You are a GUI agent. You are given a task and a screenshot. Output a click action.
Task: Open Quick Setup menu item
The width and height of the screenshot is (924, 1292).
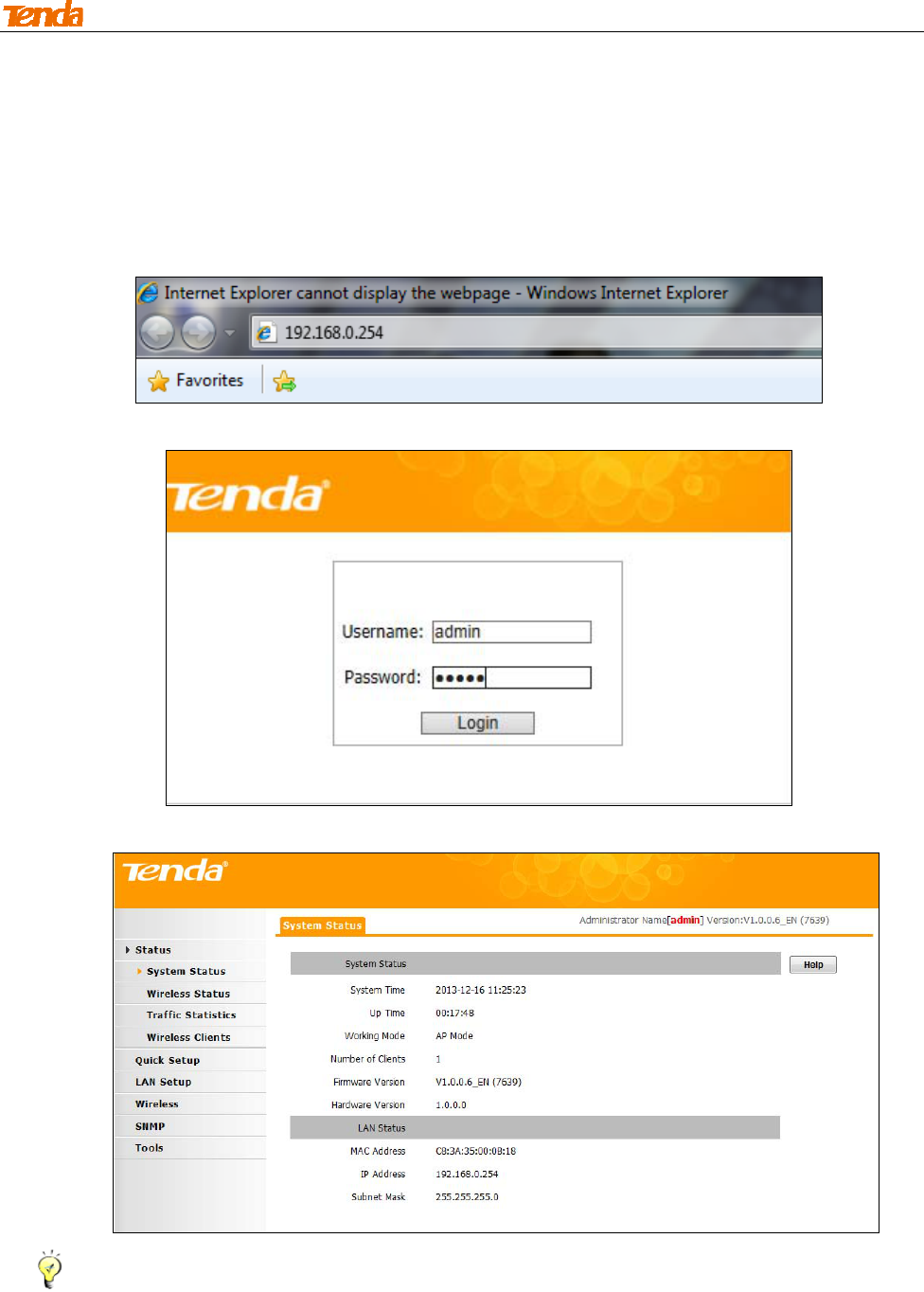click(168, 1060)
